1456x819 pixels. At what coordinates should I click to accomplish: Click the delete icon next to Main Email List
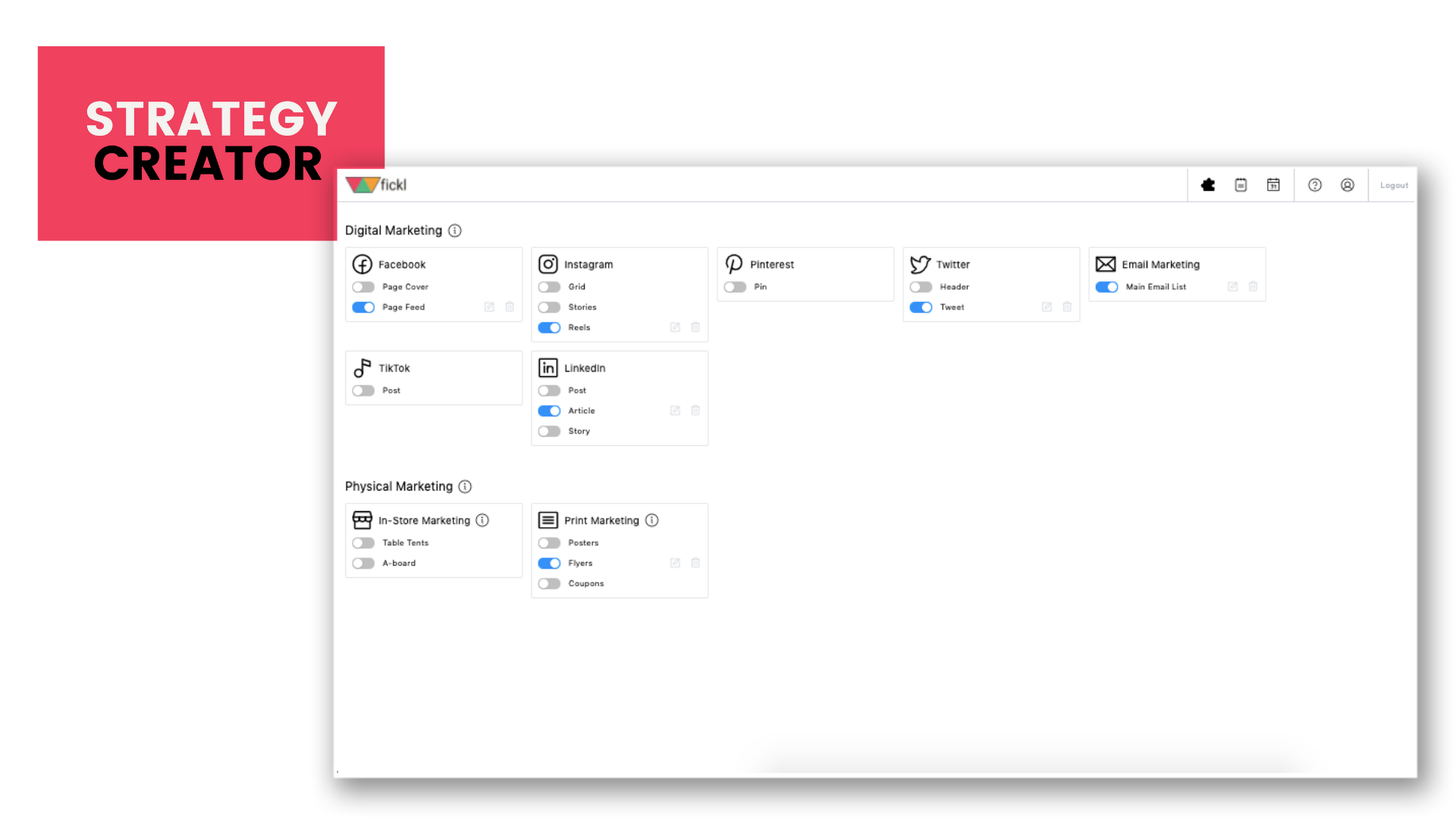(x=1252, y=287)
